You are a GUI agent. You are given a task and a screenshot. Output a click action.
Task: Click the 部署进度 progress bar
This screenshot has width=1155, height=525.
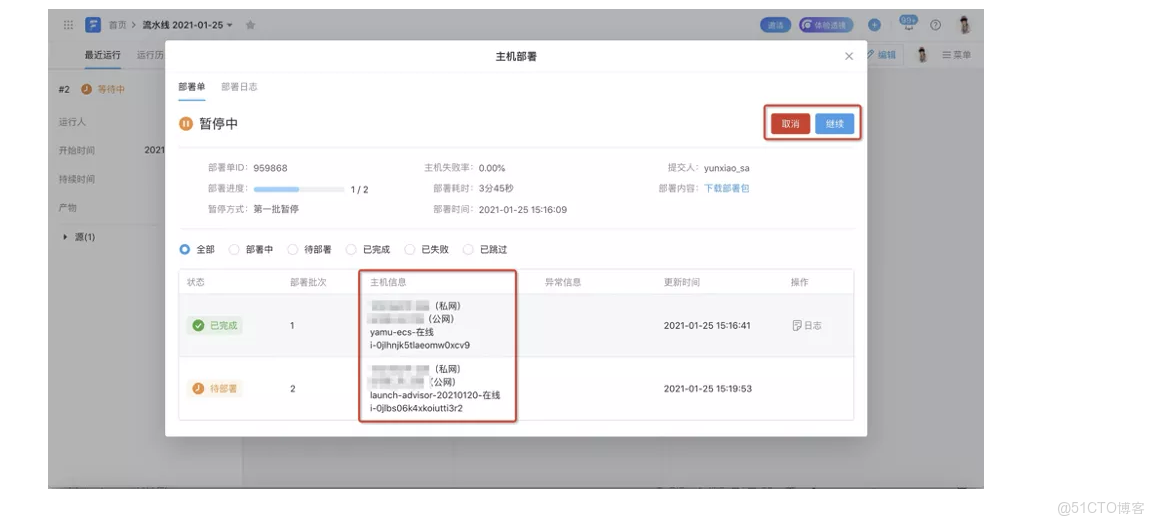(299, 189)
